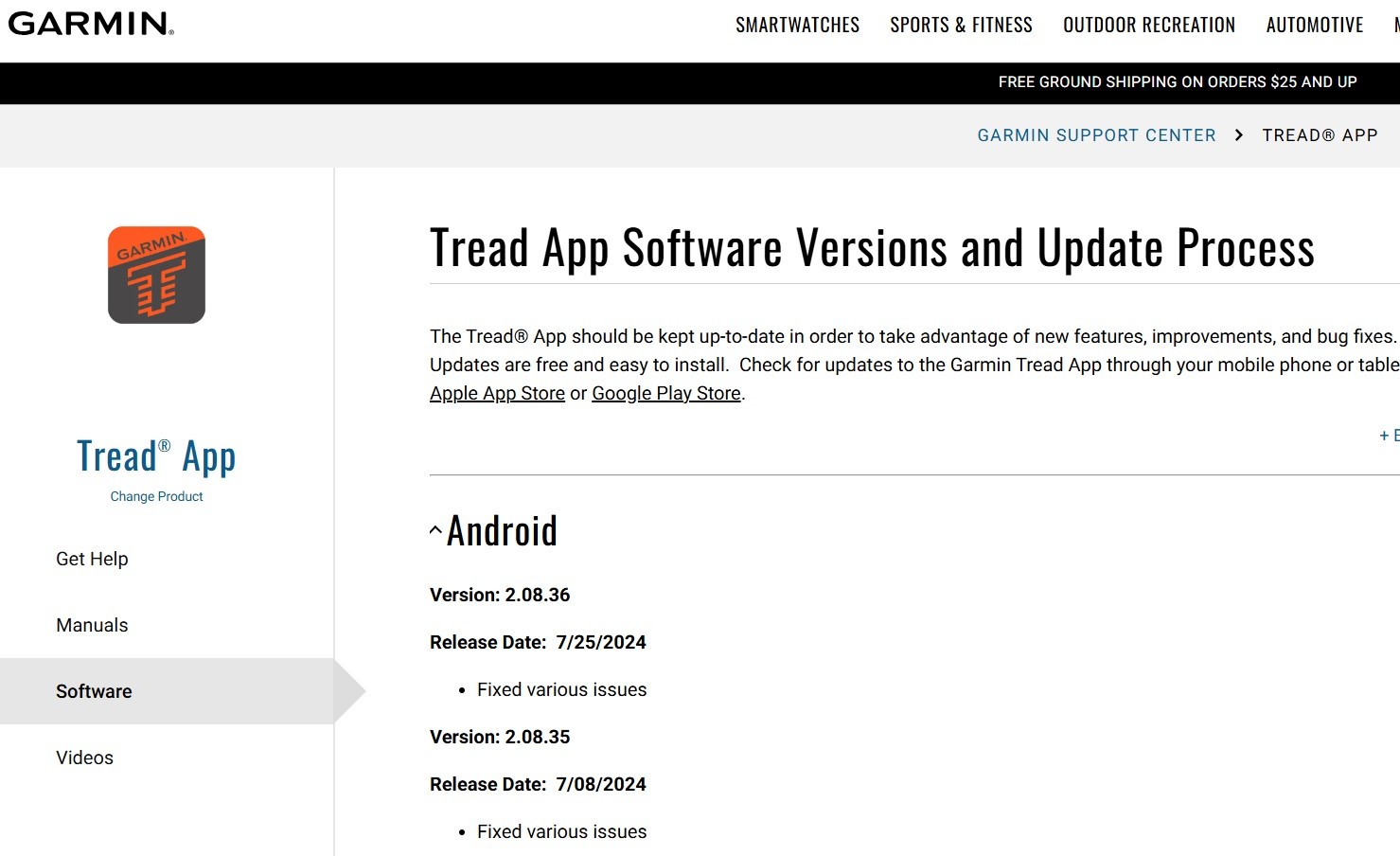The width and height of the screenshot is (1400, 856).
Task: Click the Garmin logo
Action: [x=91, y=24]
